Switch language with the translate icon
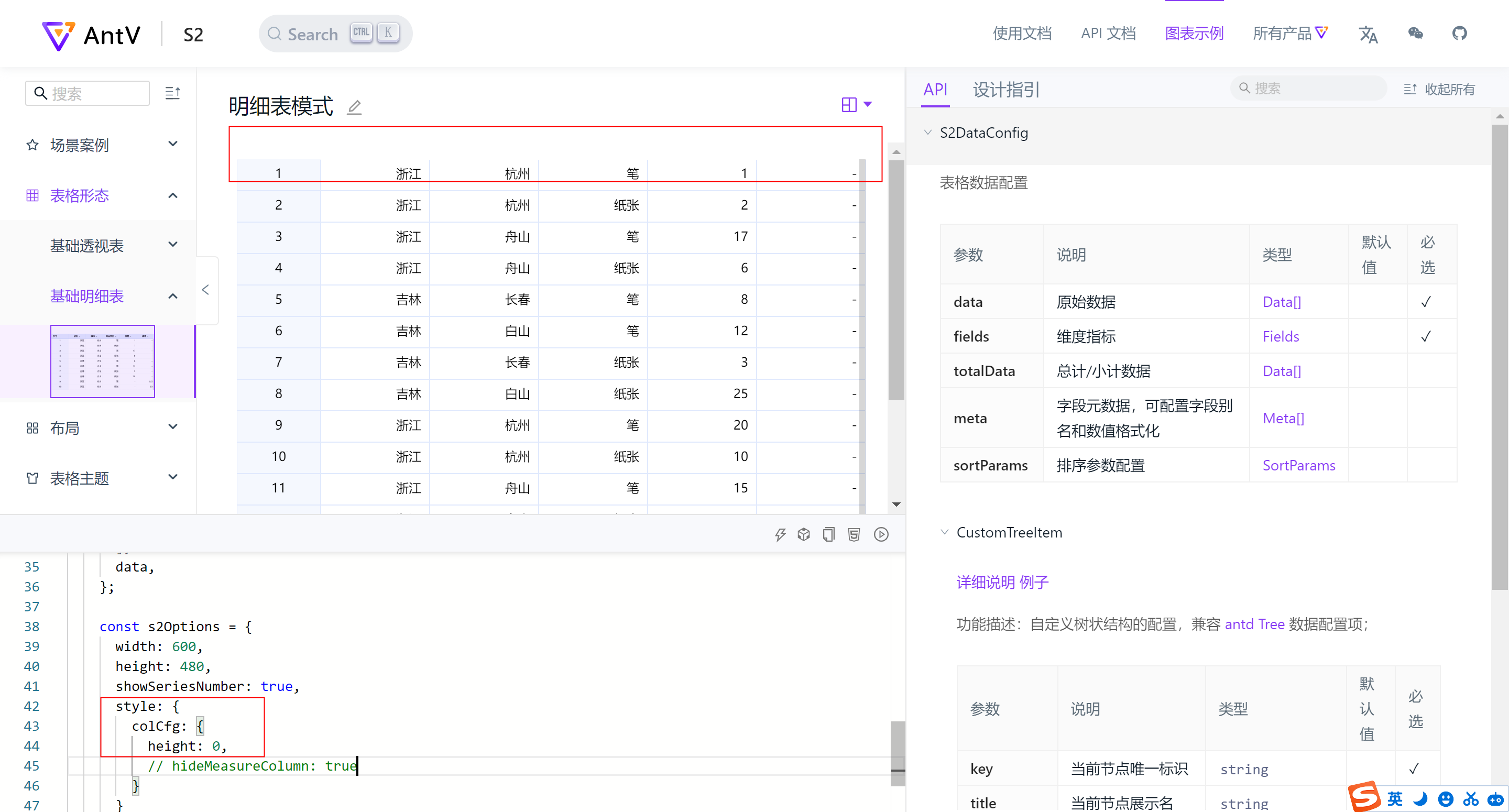 [x=1369, y=35]
